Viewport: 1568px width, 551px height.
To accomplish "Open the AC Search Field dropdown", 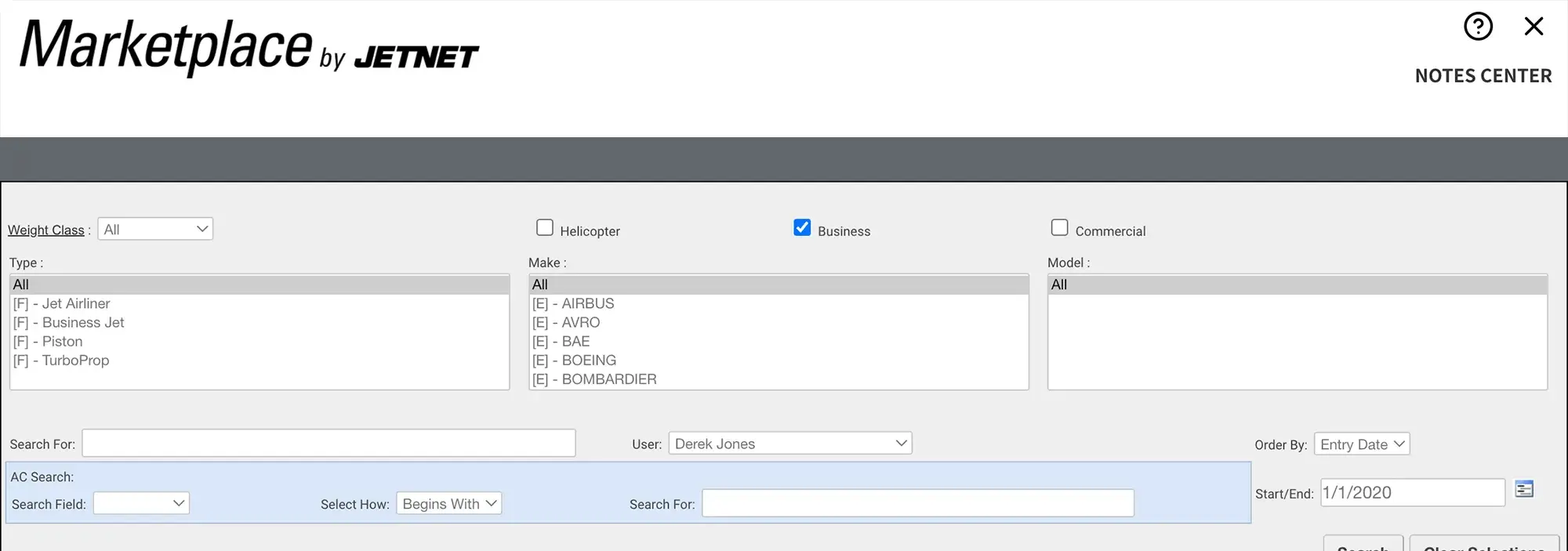I will click(x=141, y=503).
